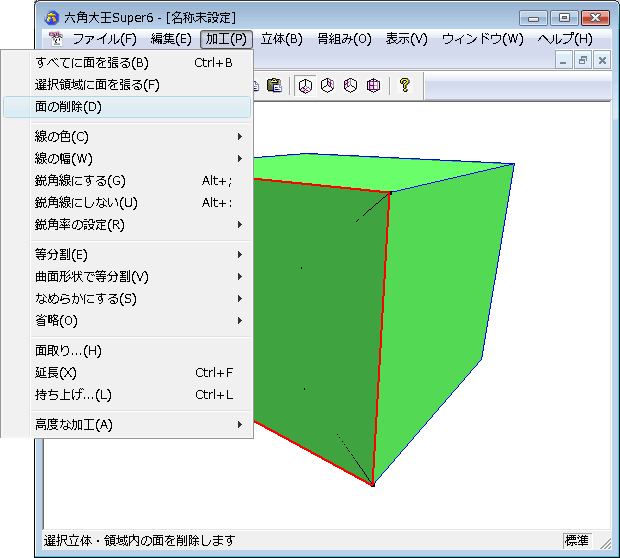Click the 六角大王Super6 title bar app icon
Viewport: 620px width, 558px height.
tap(52, 18)
